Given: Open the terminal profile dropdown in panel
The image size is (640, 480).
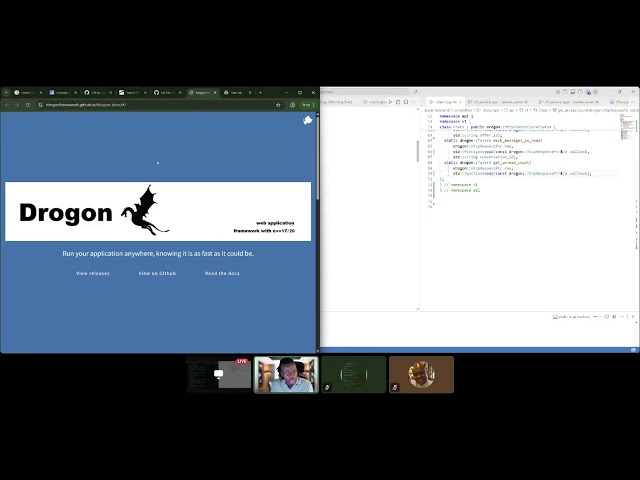Looking at the screenshot, I should [600, 317].
